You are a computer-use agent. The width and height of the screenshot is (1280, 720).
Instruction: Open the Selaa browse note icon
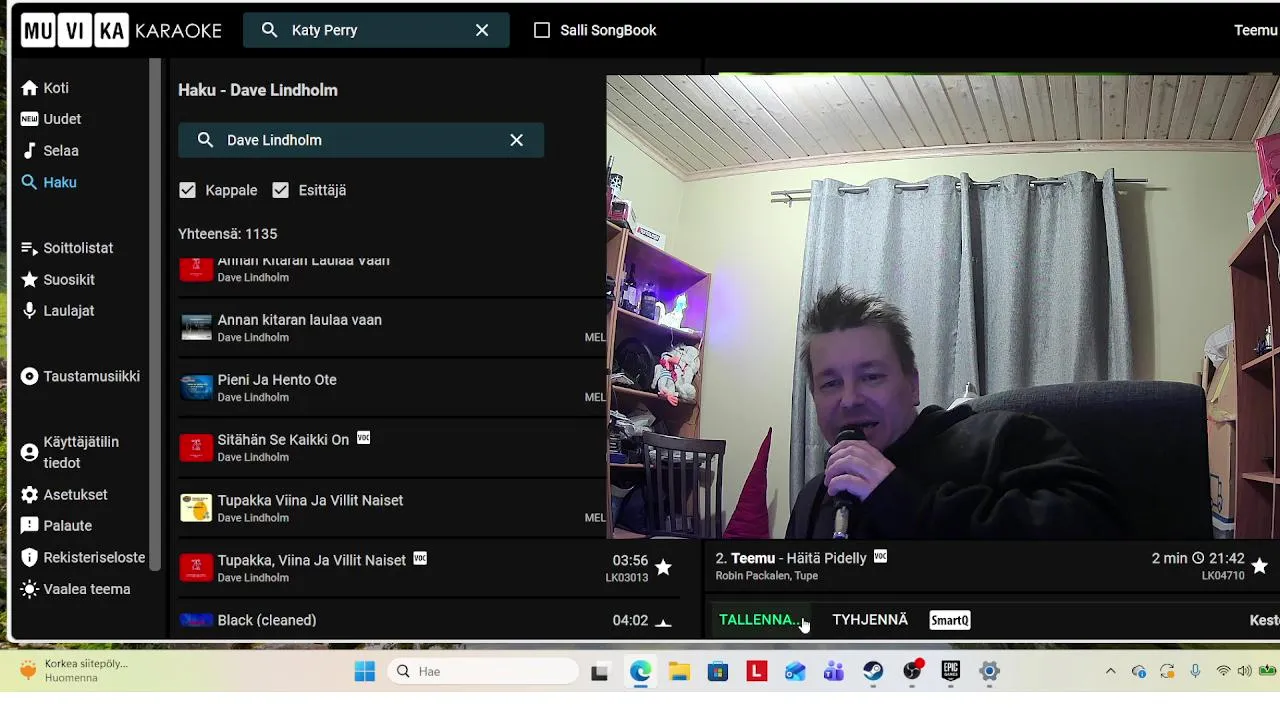[29, 151]
